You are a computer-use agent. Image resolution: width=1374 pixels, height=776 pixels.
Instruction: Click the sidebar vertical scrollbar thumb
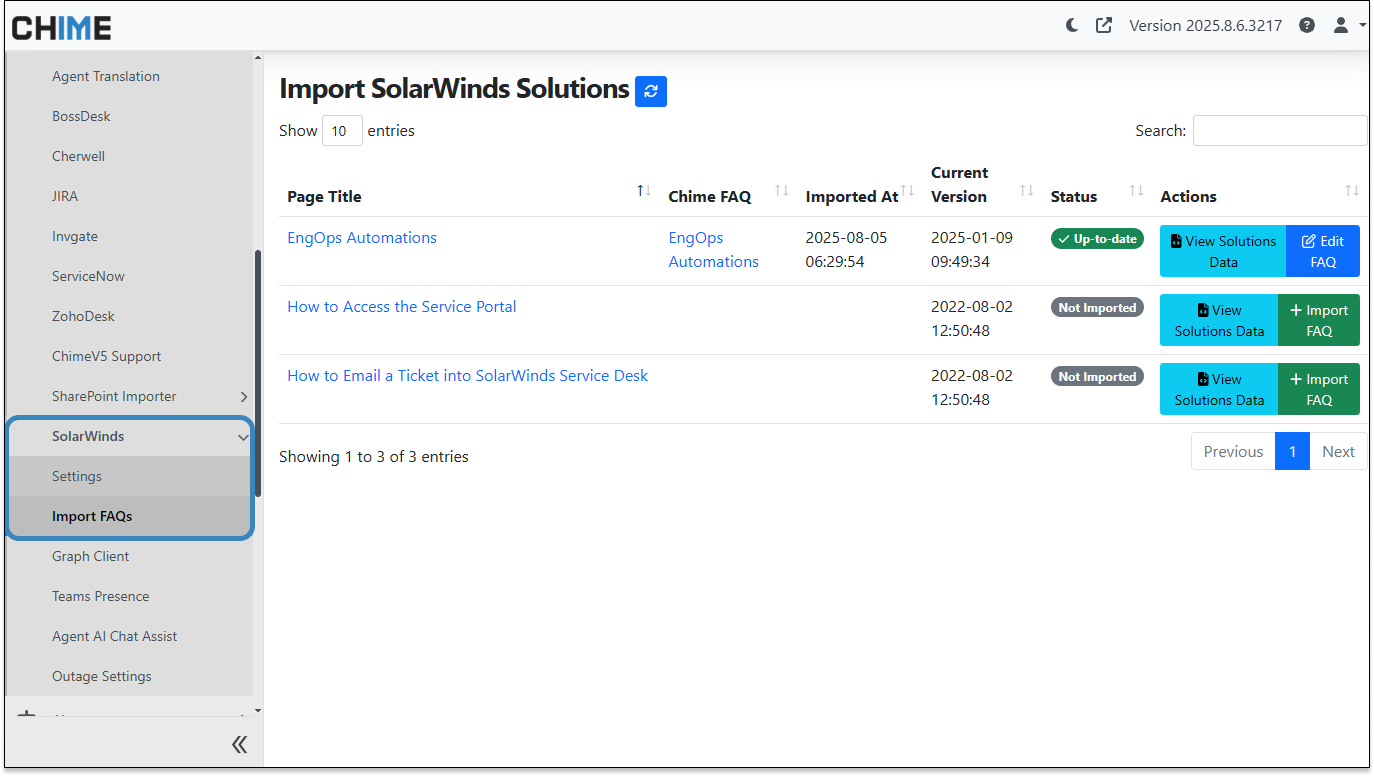tap(258, 373)
